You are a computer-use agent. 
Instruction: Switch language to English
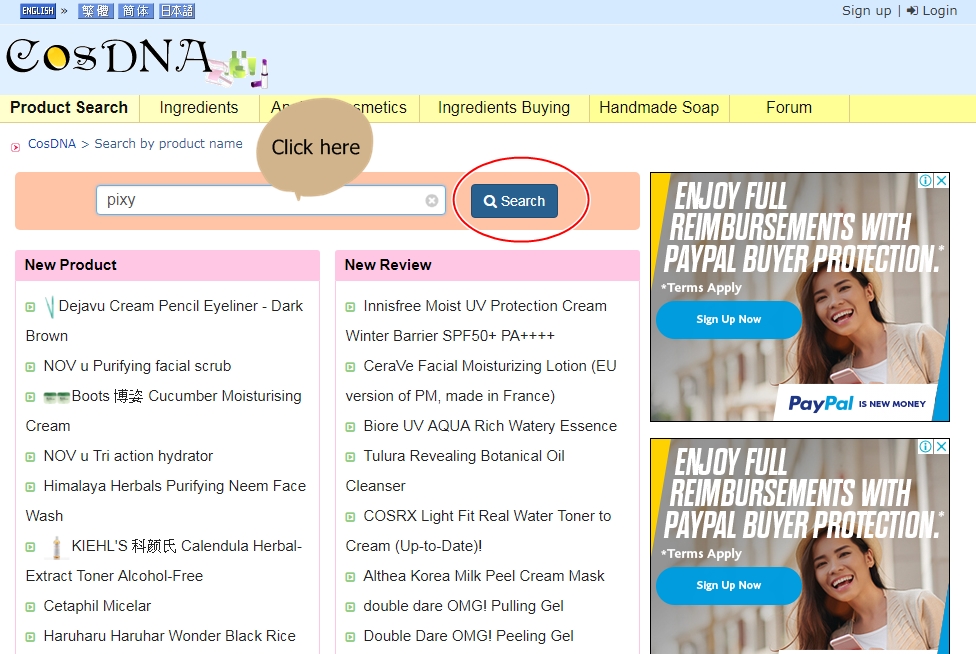tap(38, 11)
